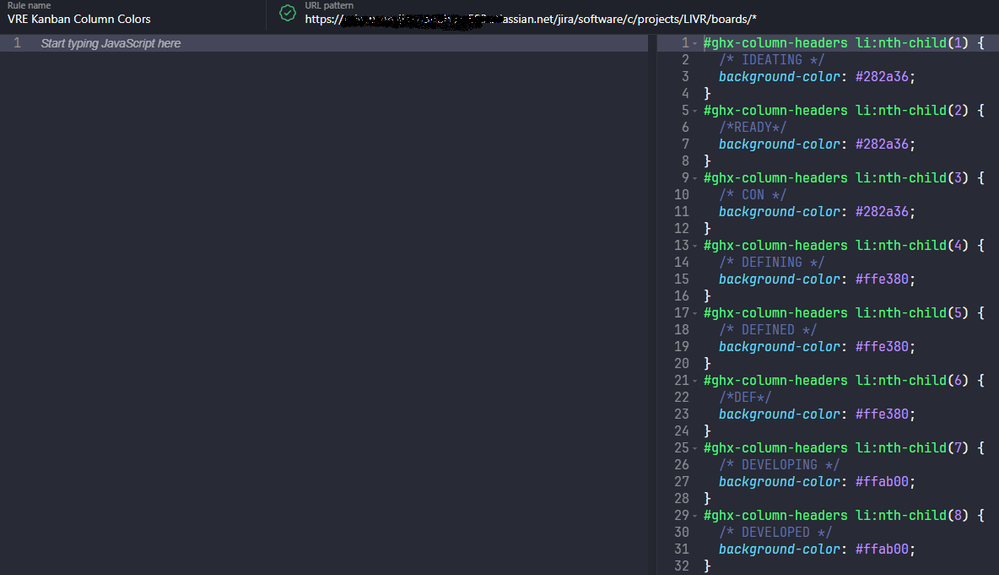
Task: Click #282a36 value on CSS line 7
Action: click(882, 144)
